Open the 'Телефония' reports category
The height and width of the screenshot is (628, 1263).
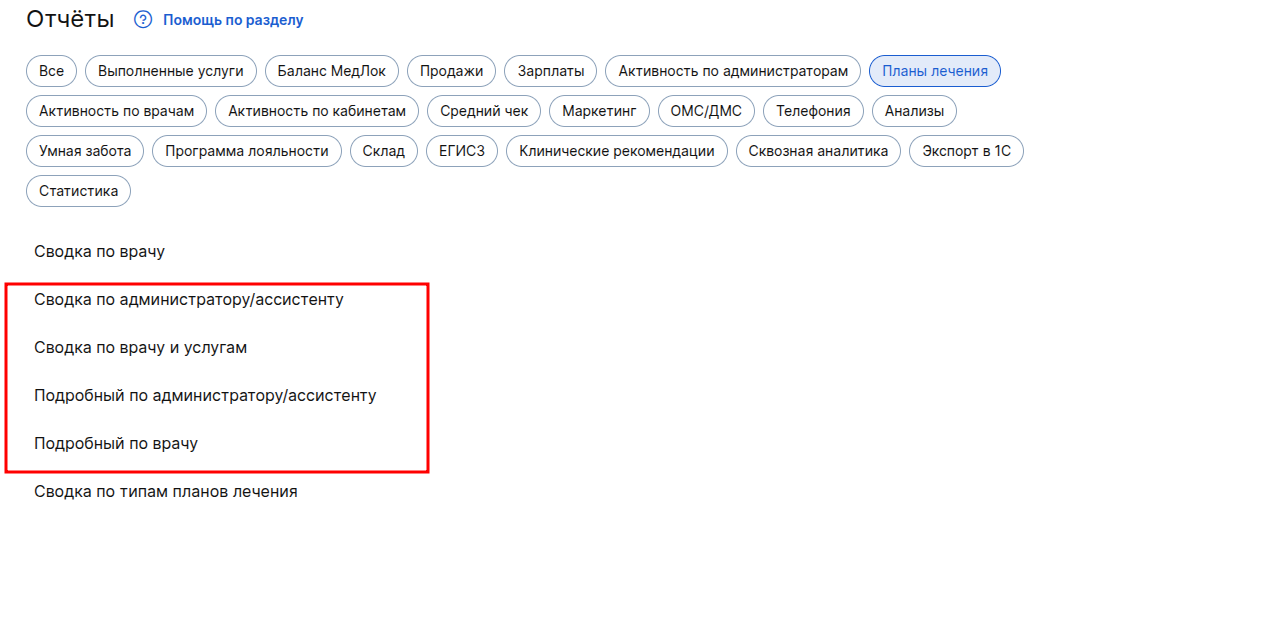(813, 111)
